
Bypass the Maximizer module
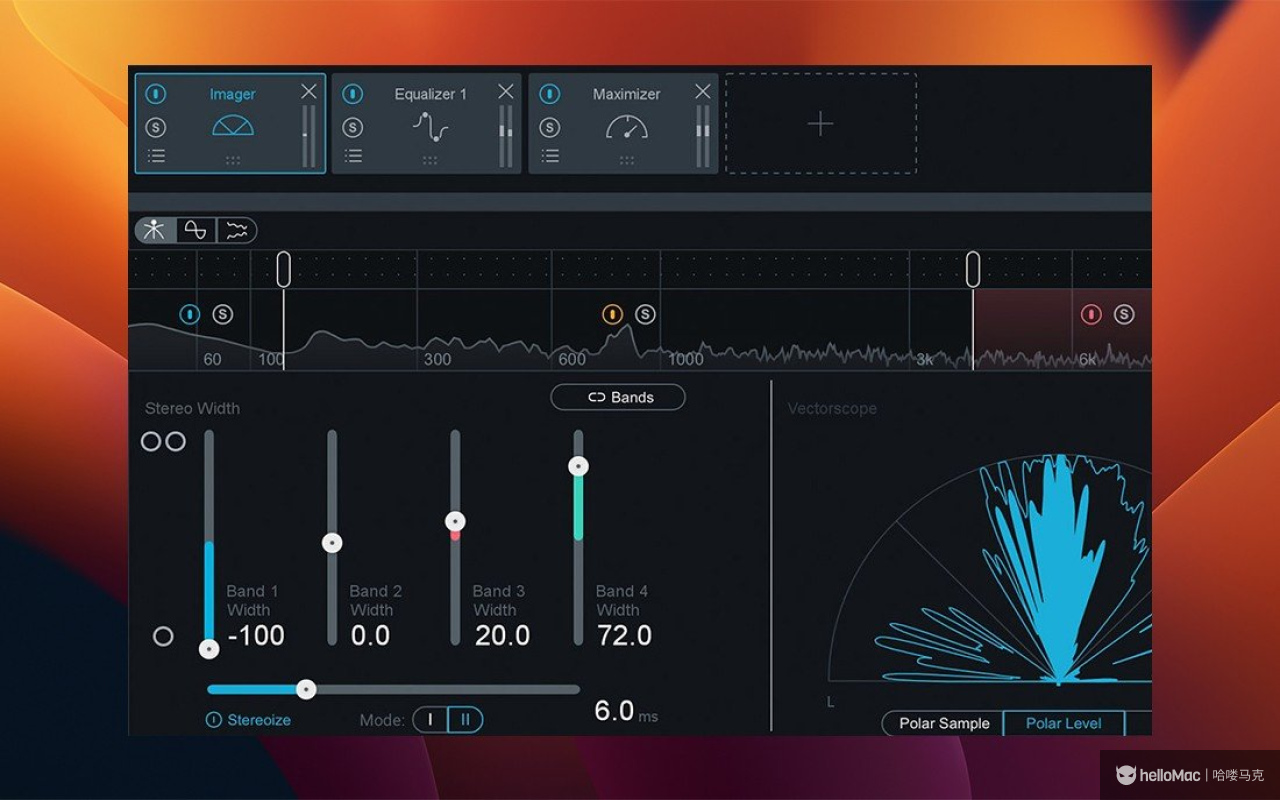(550, 94)
